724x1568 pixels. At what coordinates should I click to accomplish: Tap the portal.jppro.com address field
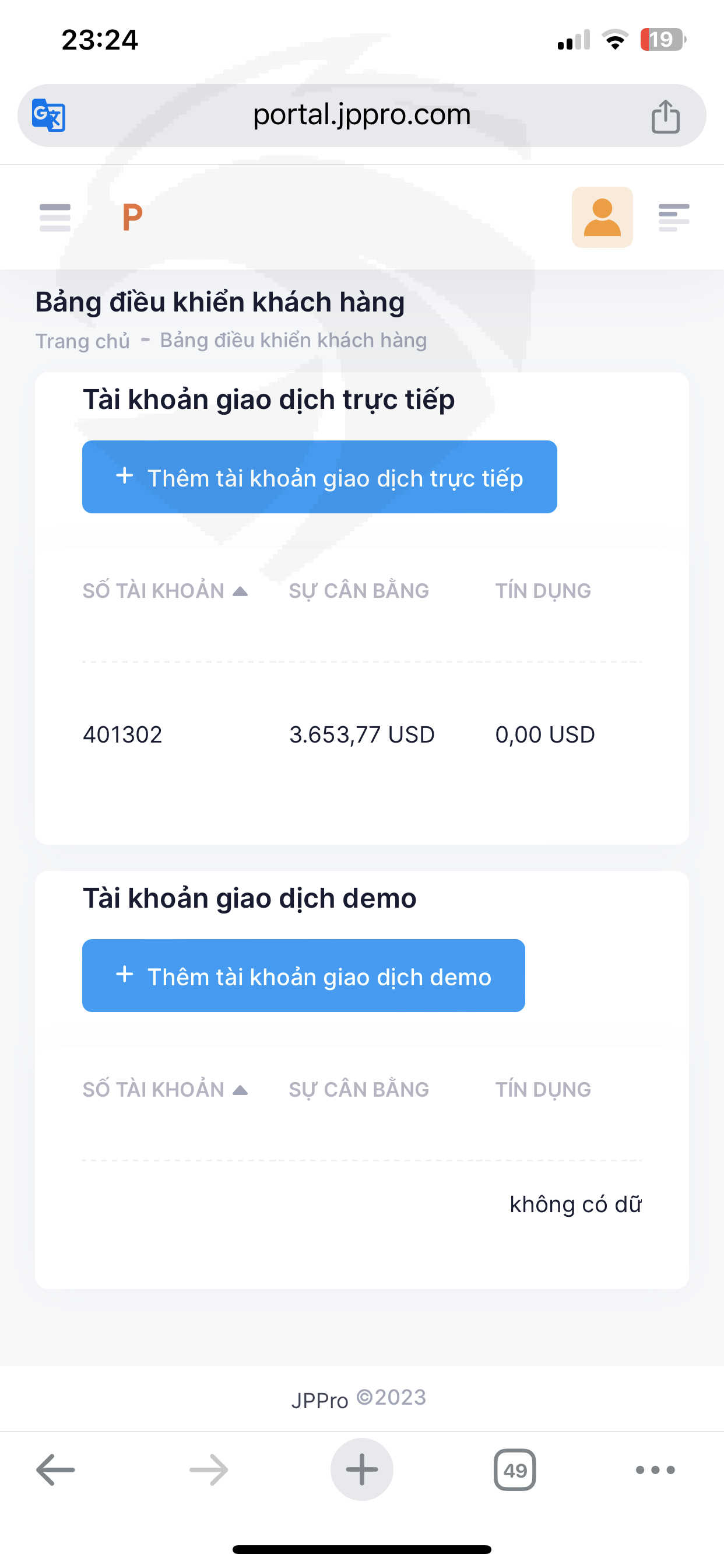(x=361, y=115)
